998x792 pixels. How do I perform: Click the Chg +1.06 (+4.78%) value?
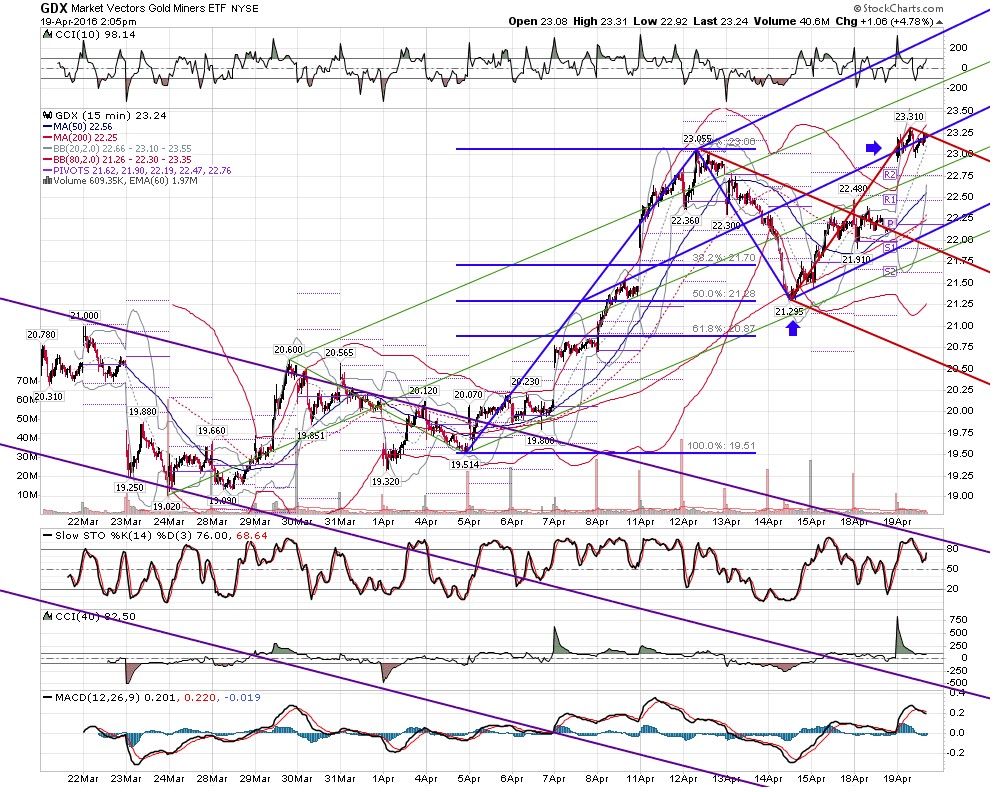pyautogui.click(x=885, y=21)
